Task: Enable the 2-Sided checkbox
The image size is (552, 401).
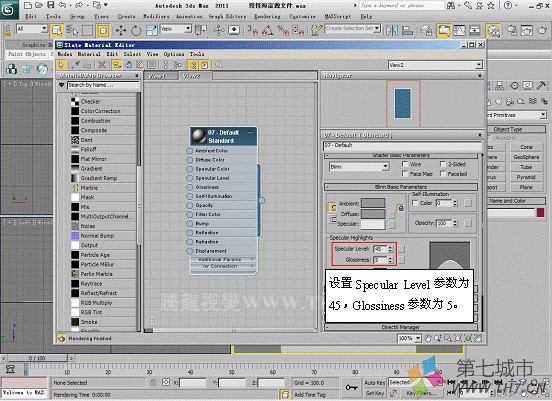Action: click(x=443, y=164)
